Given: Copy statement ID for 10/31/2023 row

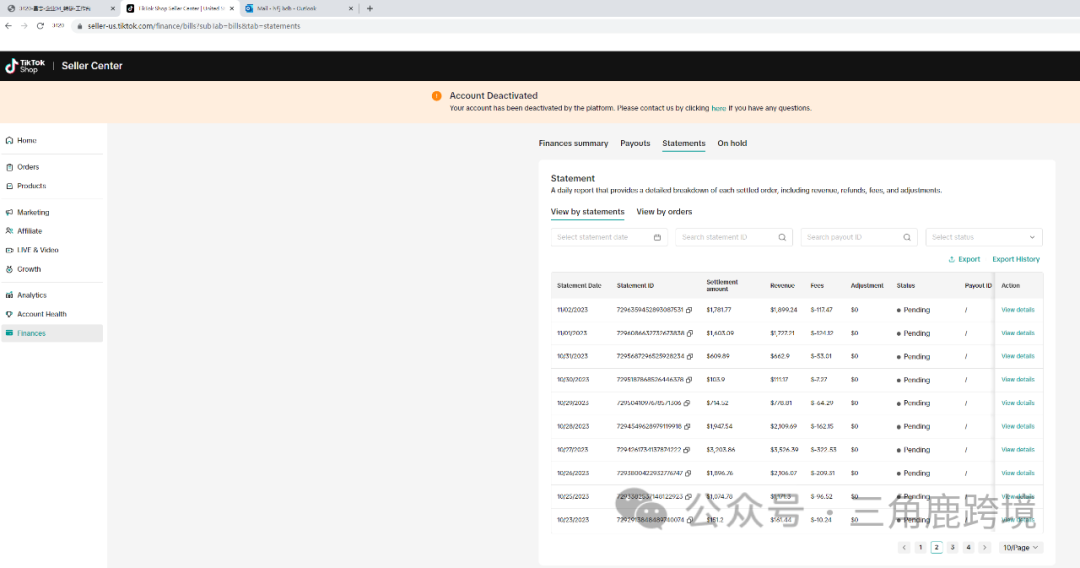Looking at the screenshot, I should pyautogui.click(x=689, y=357).
